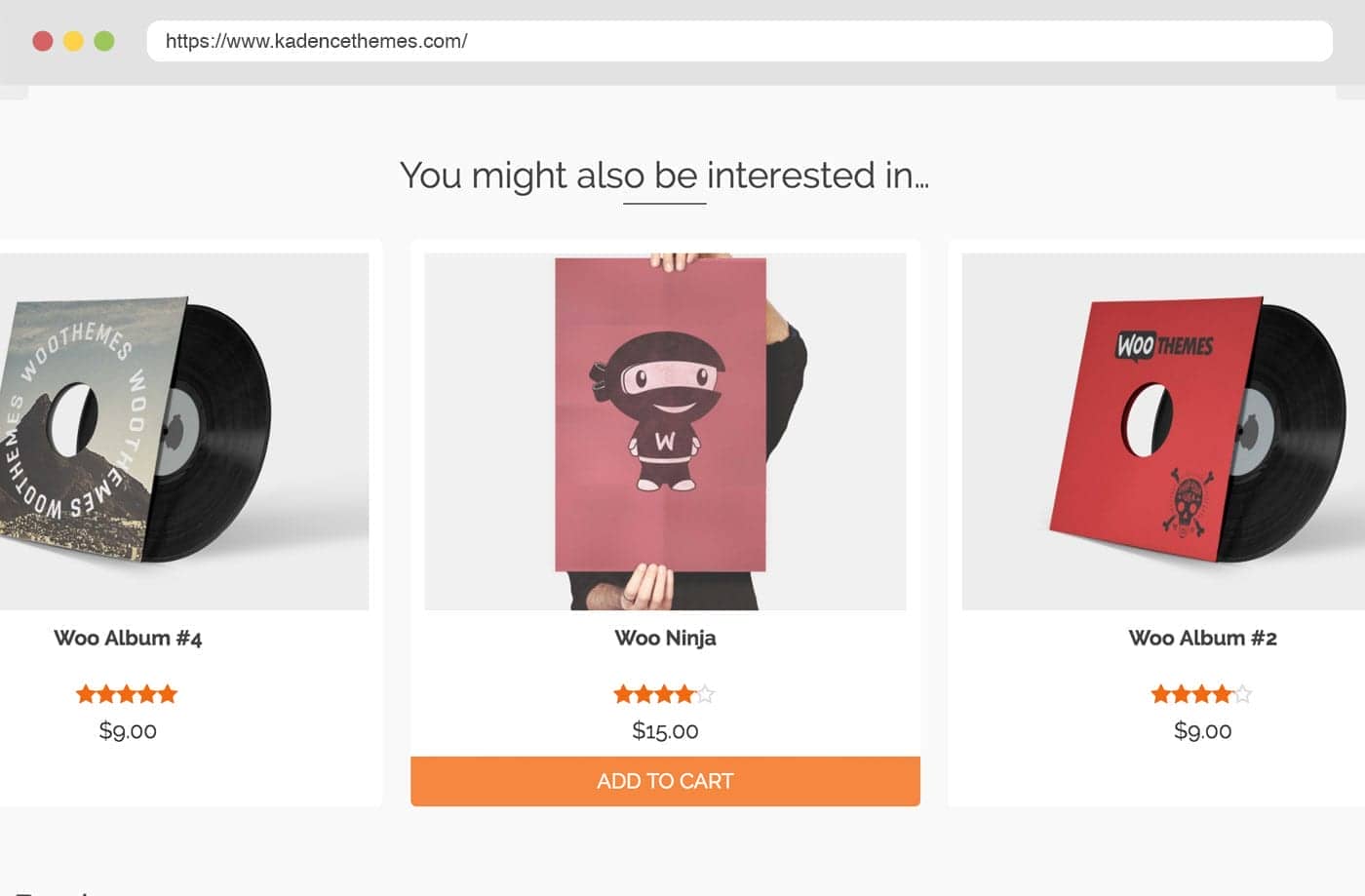Image resolution: width=1365 pixels, height=896 pixels.
Task: Add Woo Ninja to cart
Action: pyautogui.click(x=665, y=781)
